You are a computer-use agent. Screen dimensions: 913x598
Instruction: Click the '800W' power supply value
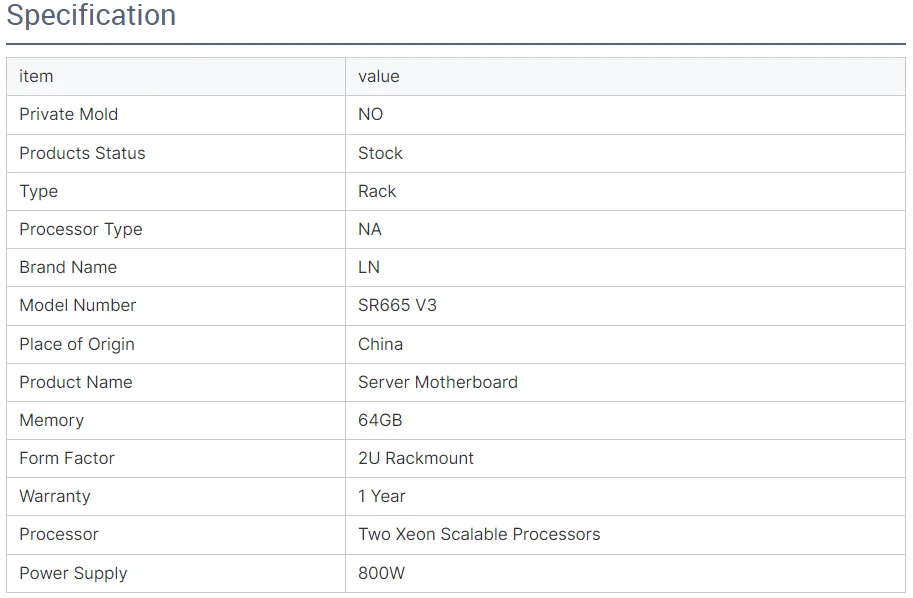381,573
